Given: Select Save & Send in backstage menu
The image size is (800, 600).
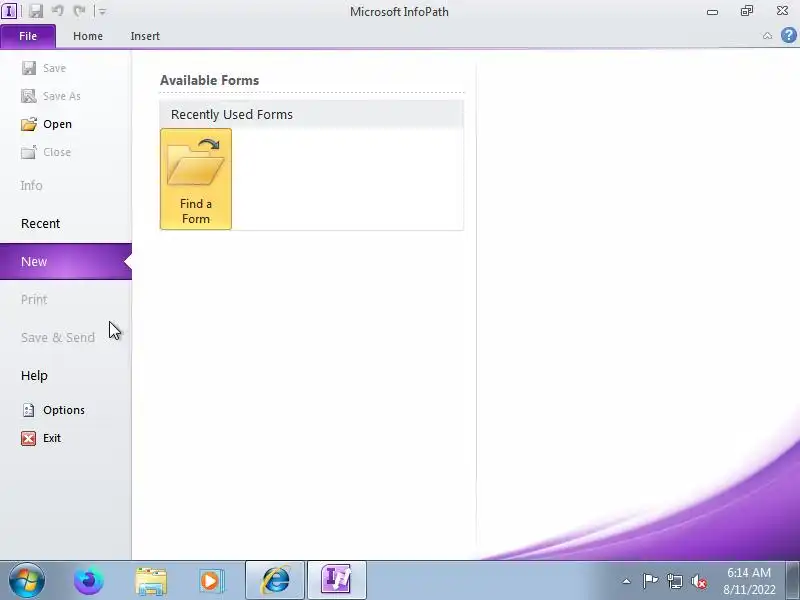Looking at the screenshot, I should coord(58,337).
